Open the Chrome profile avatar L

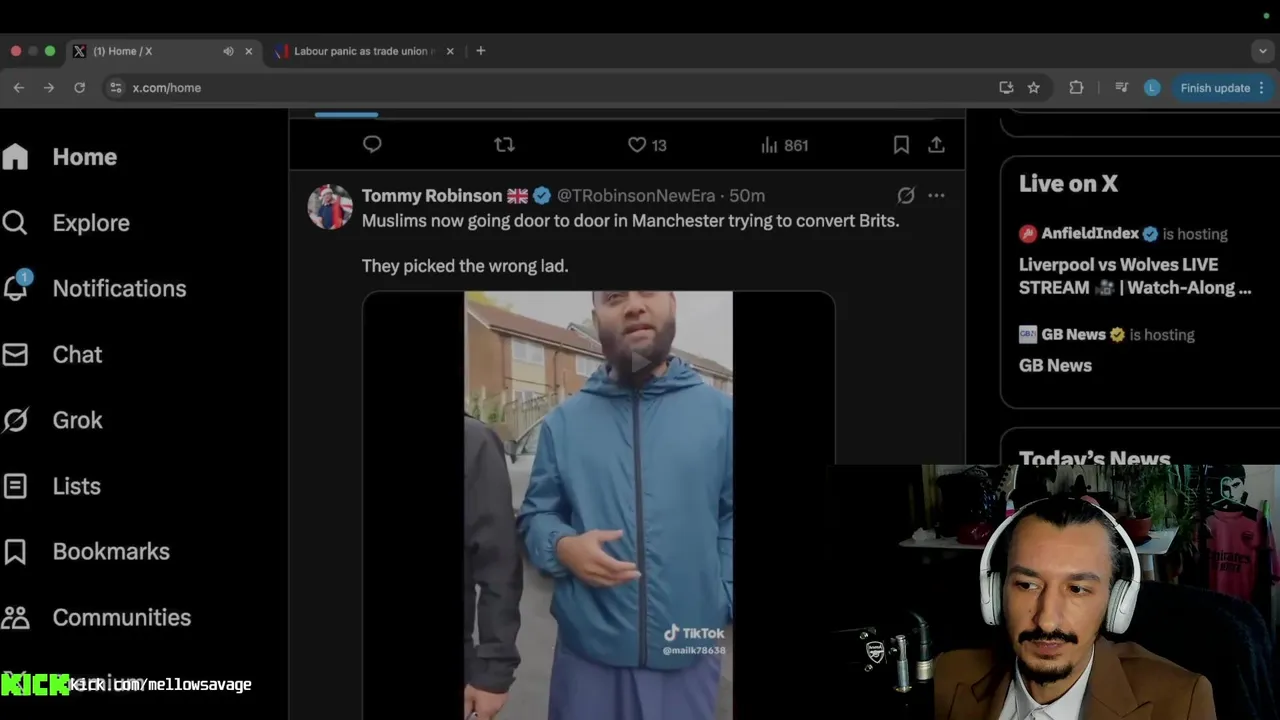pos(1152,88)
